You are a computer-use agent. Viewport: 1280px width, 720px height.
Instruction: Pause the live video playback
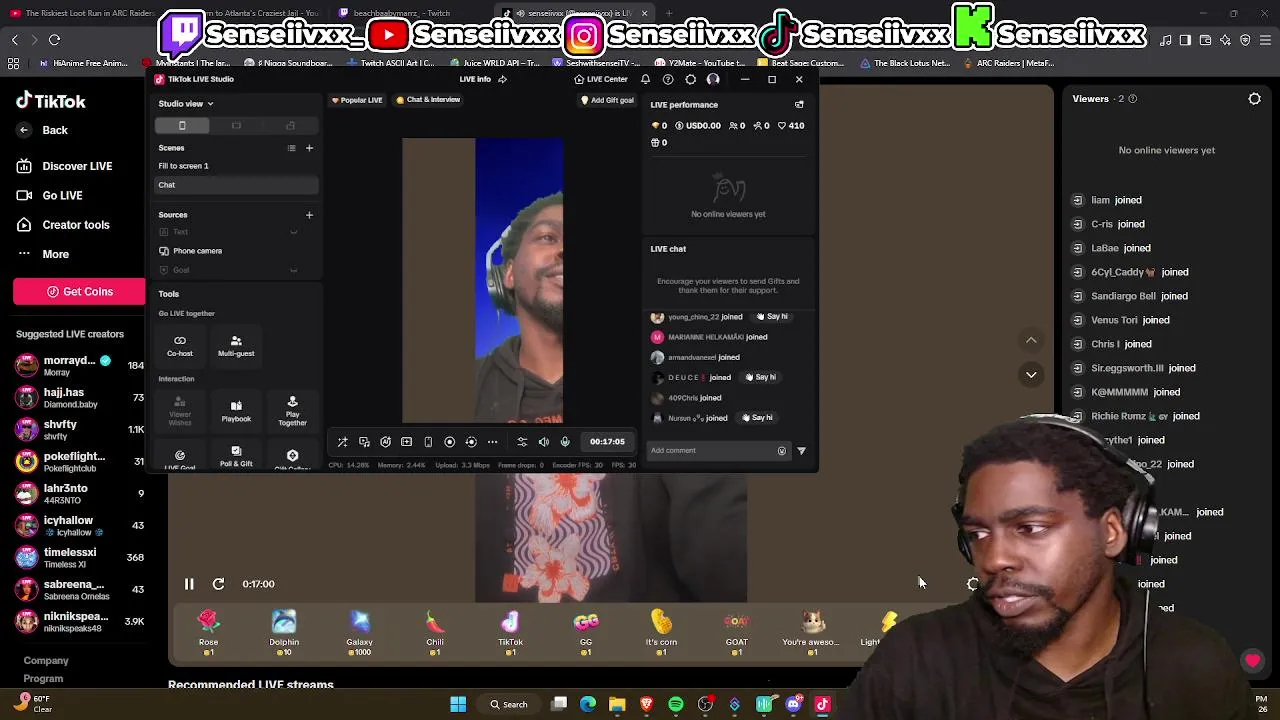point(189,584)
